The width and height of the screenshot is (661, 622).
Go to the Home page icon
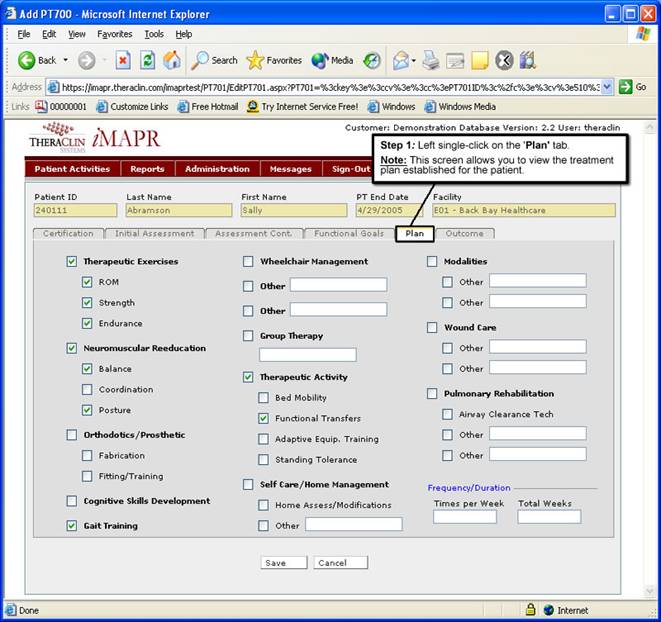coord(173,60)
